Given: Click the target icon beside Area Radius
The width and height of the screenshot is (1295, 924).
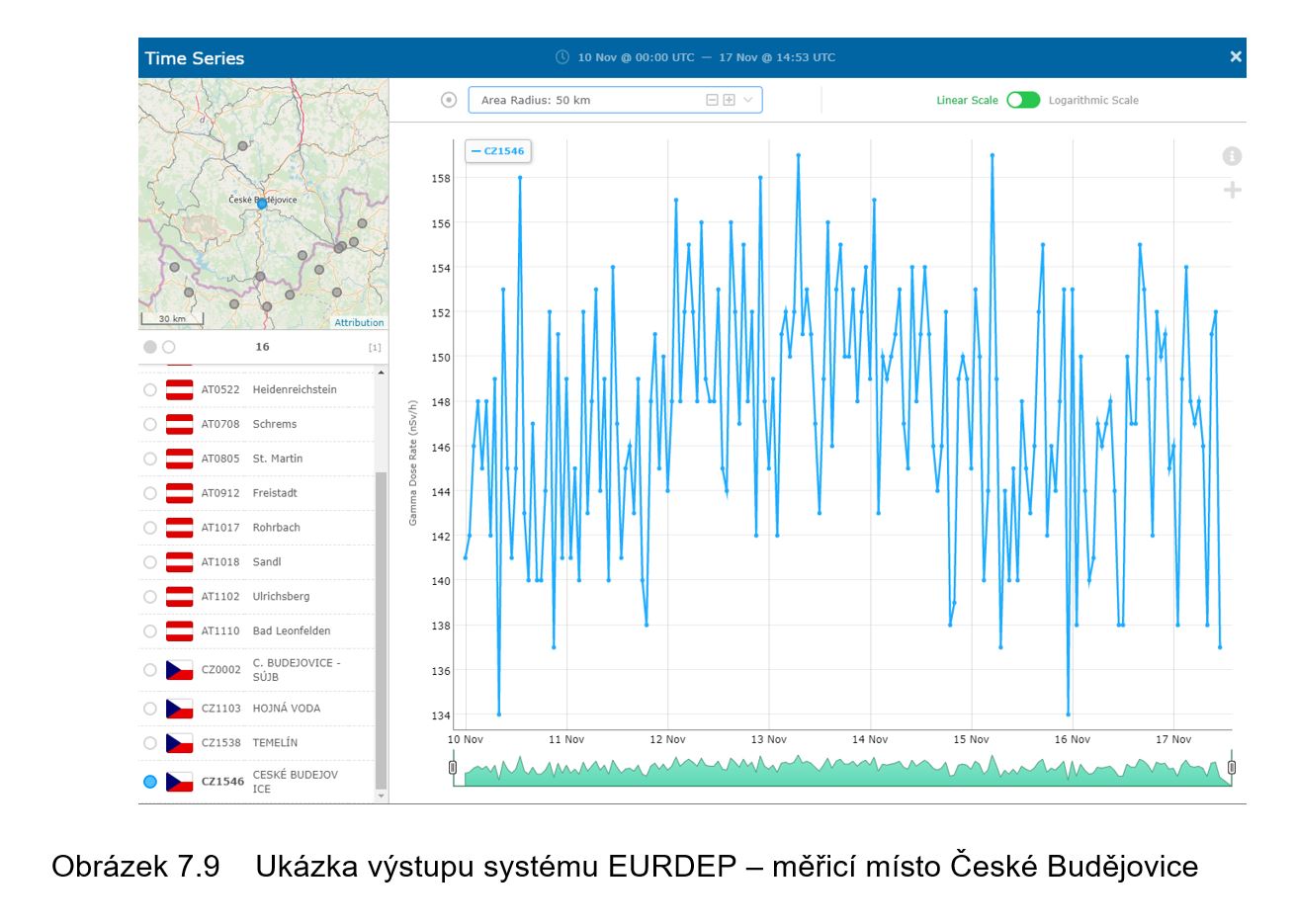Looking at the screenshot, I should coord(449,100).
